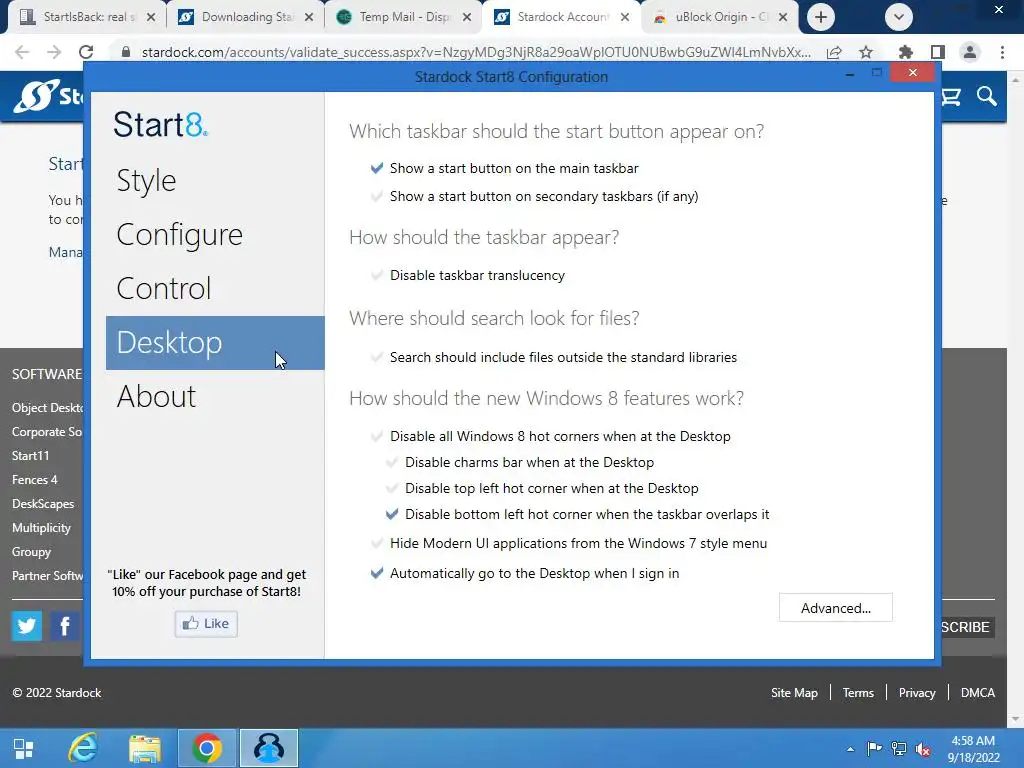
Task: Open muted volume tray icon
Action: (x=923, y=749)
